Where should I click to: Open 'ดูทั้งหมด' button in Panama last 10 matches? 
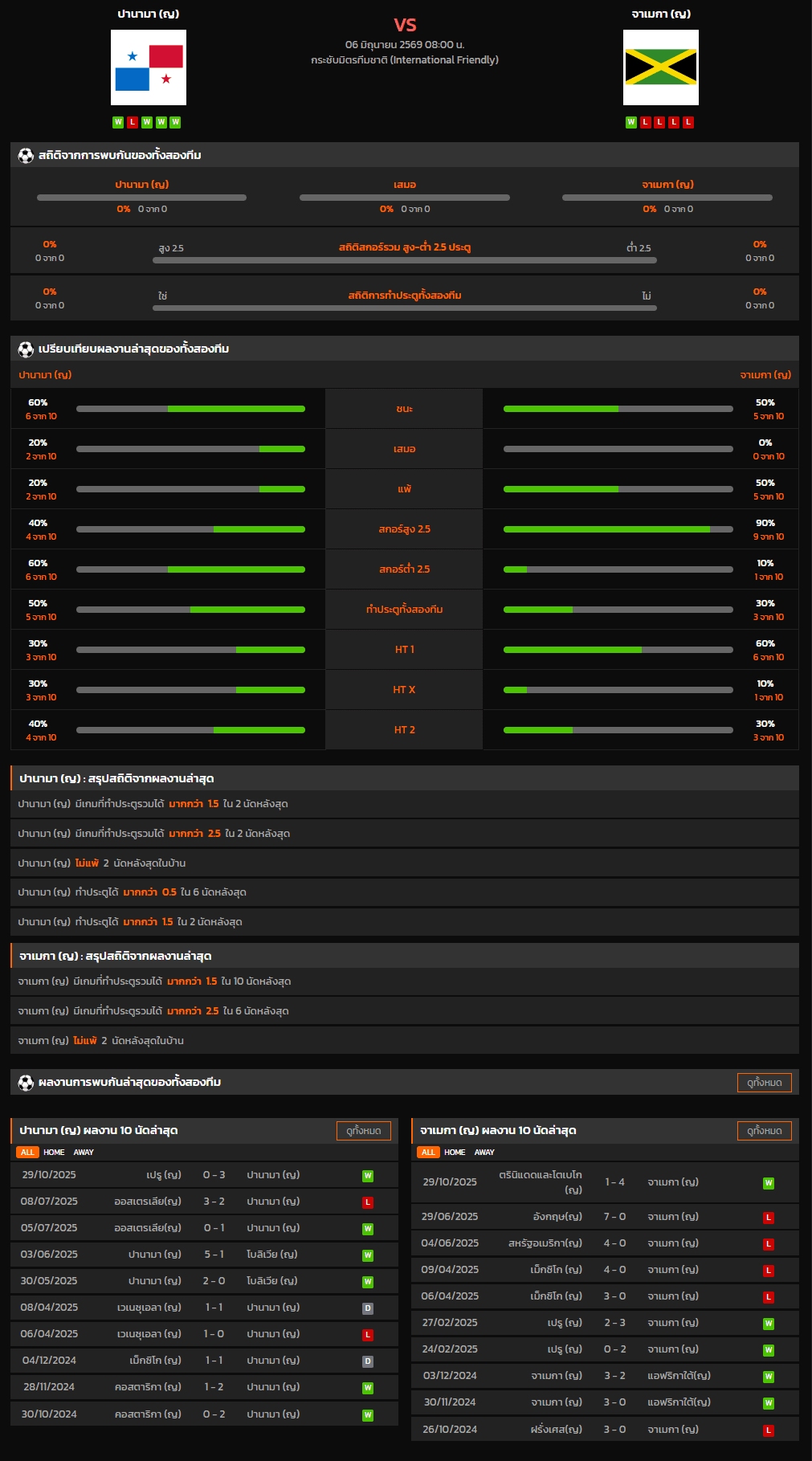point(364,1131)
